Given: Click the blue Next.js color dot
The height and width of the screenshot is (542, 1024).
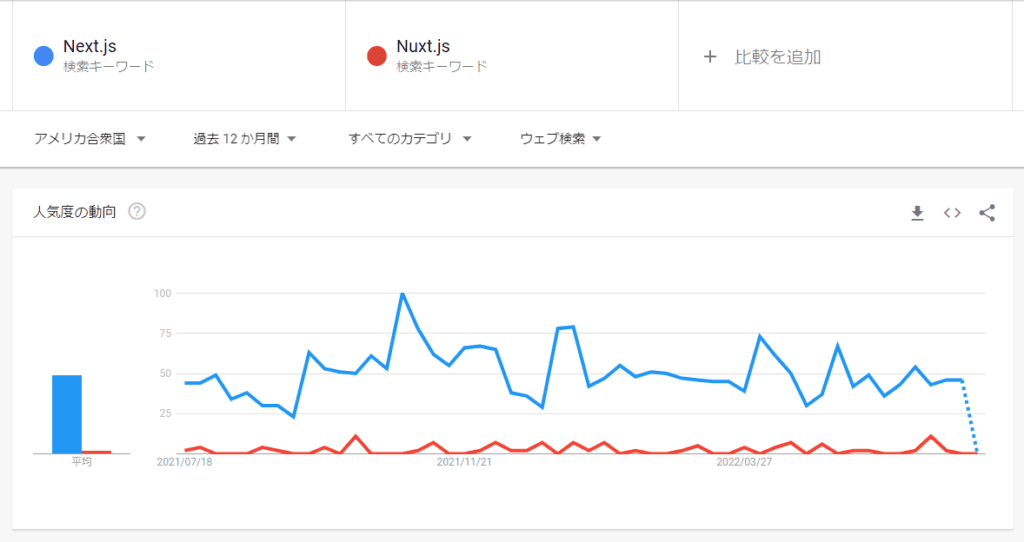Looking at the screenshot, I should (x=43, y=56).
